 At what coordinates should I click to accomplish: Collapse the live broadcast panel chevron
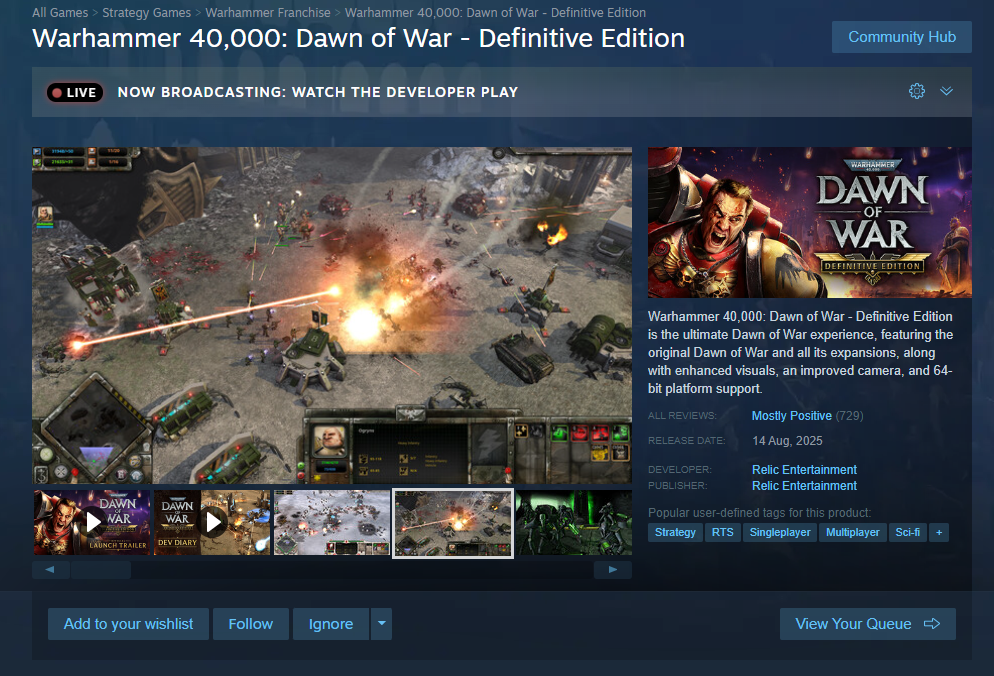[x=946, y=91]
